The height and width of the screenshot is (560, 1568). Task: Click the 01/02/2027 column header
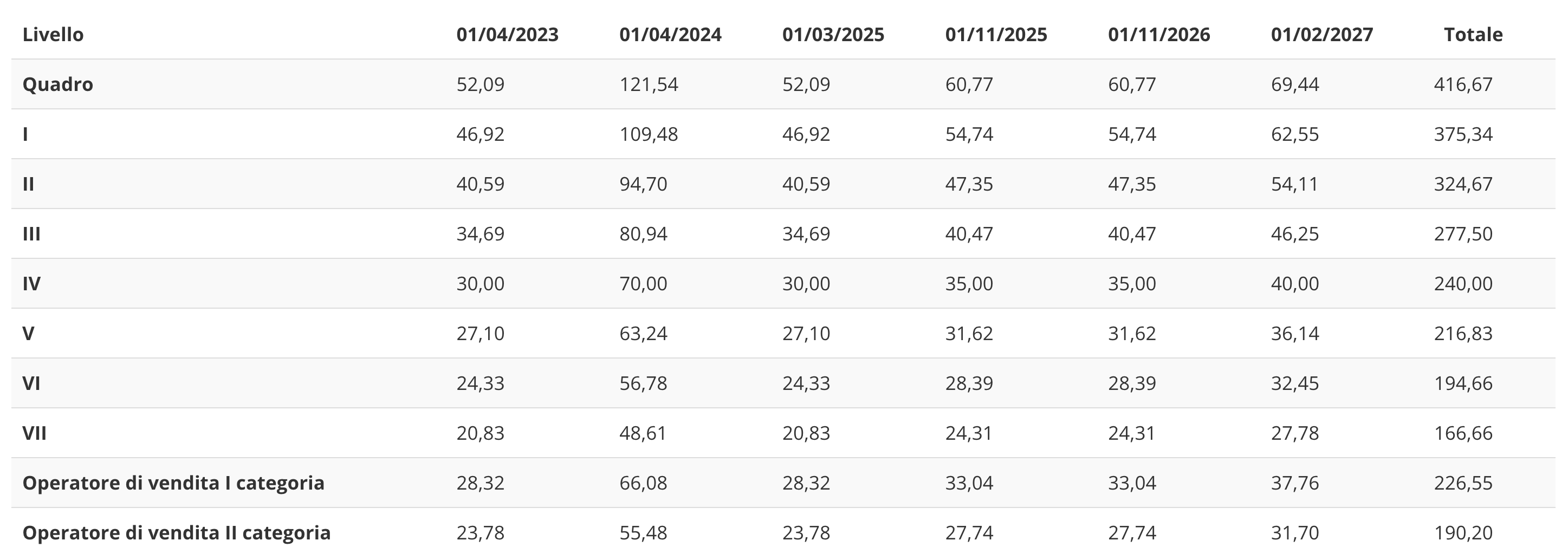(1321, 35)
